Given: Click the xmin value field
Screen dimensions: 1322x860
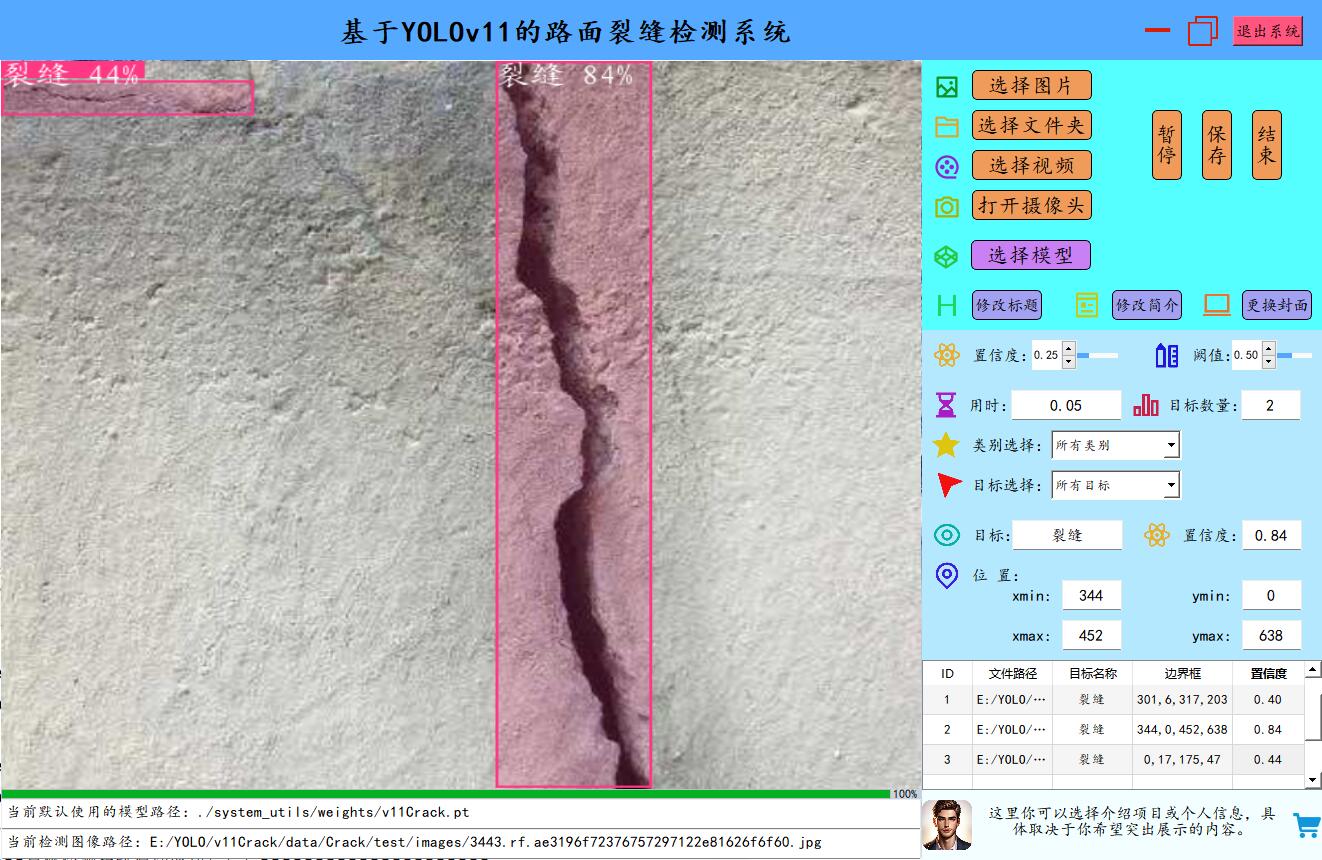Looking at the screenshot, I should click(x=1091, y=595).
